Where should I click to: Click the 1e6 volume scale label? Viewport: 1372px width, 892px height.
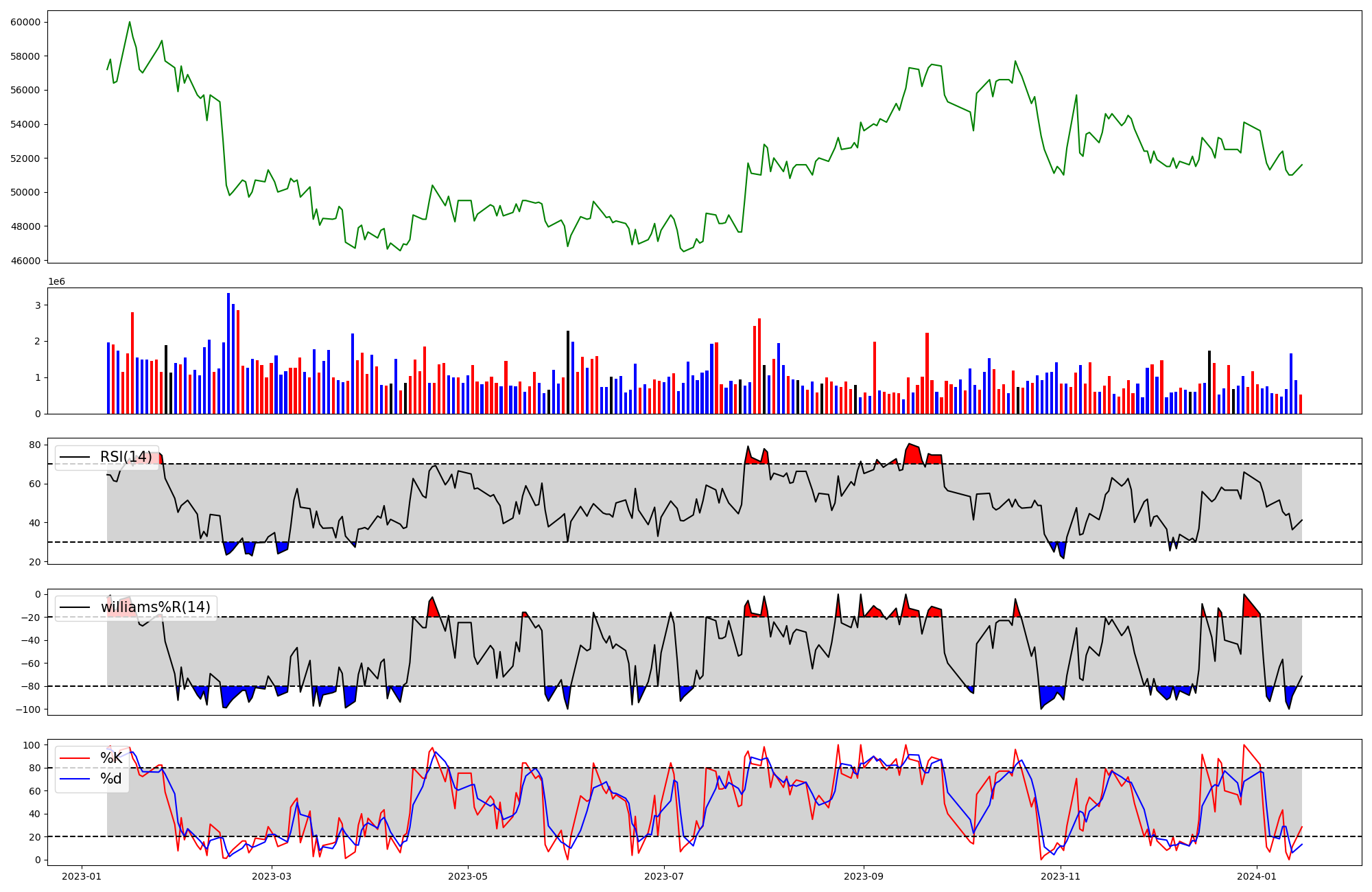pyautogui.click(x=56, y=282)
